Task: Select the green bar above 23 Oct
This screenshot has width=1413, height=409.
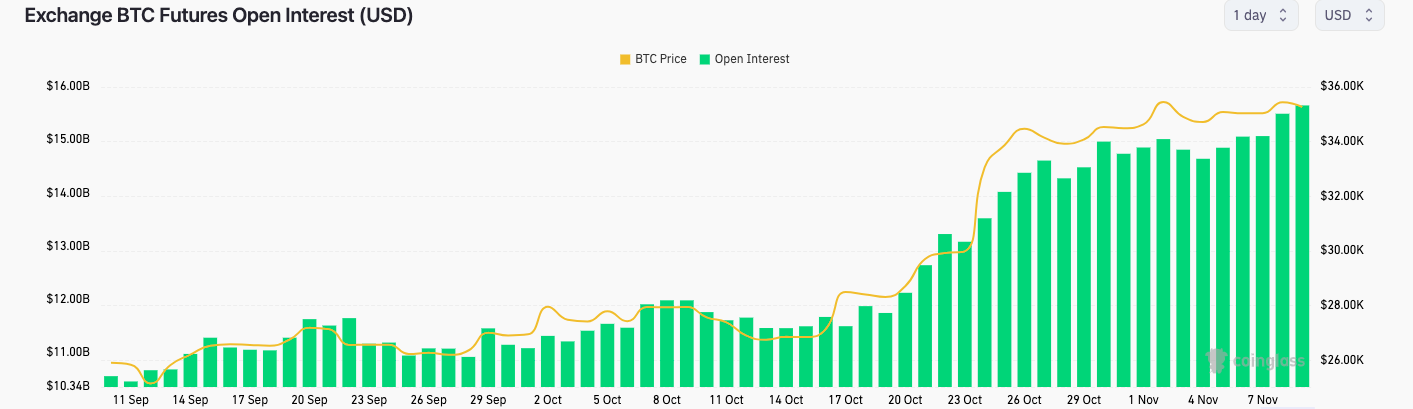Action: coord(965,313)
